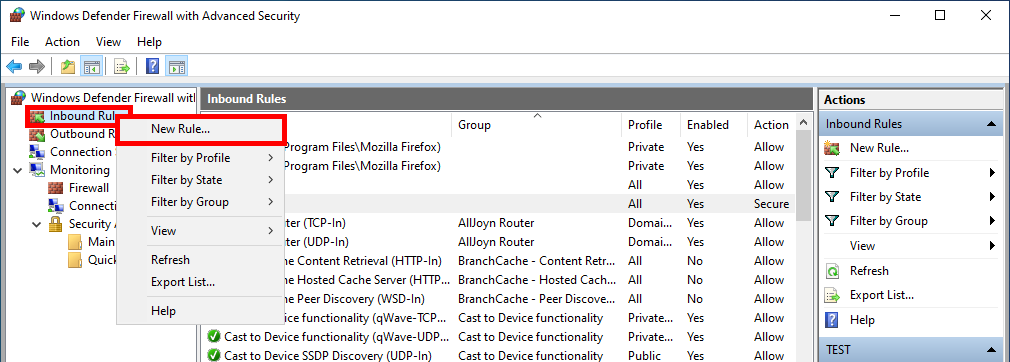Click Refresh in the Actions pane
Screen dimensions: 1010x362
(869, 271)
